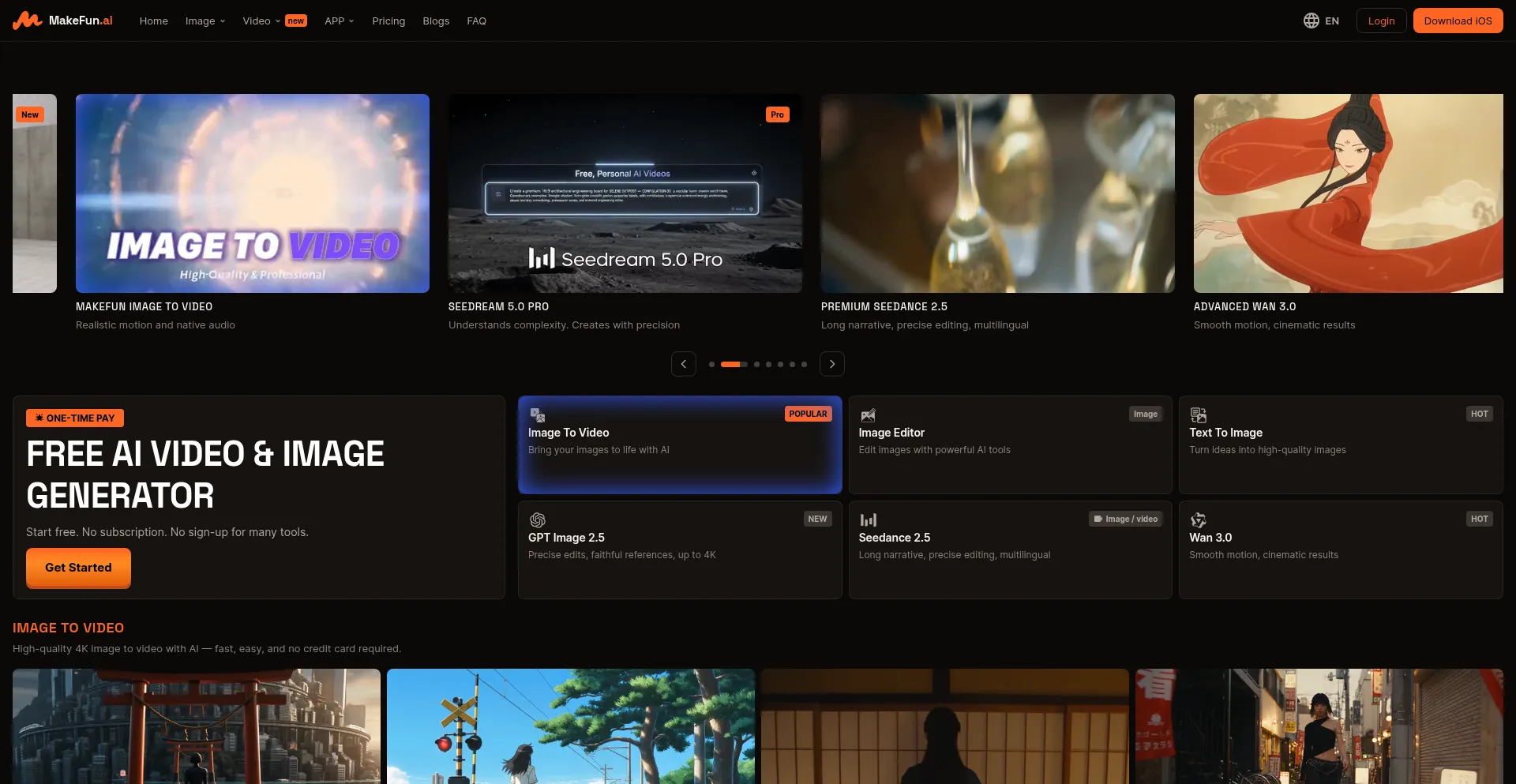
Task: Open the Makefun Image To Video banner
Action: click(253, 193)
